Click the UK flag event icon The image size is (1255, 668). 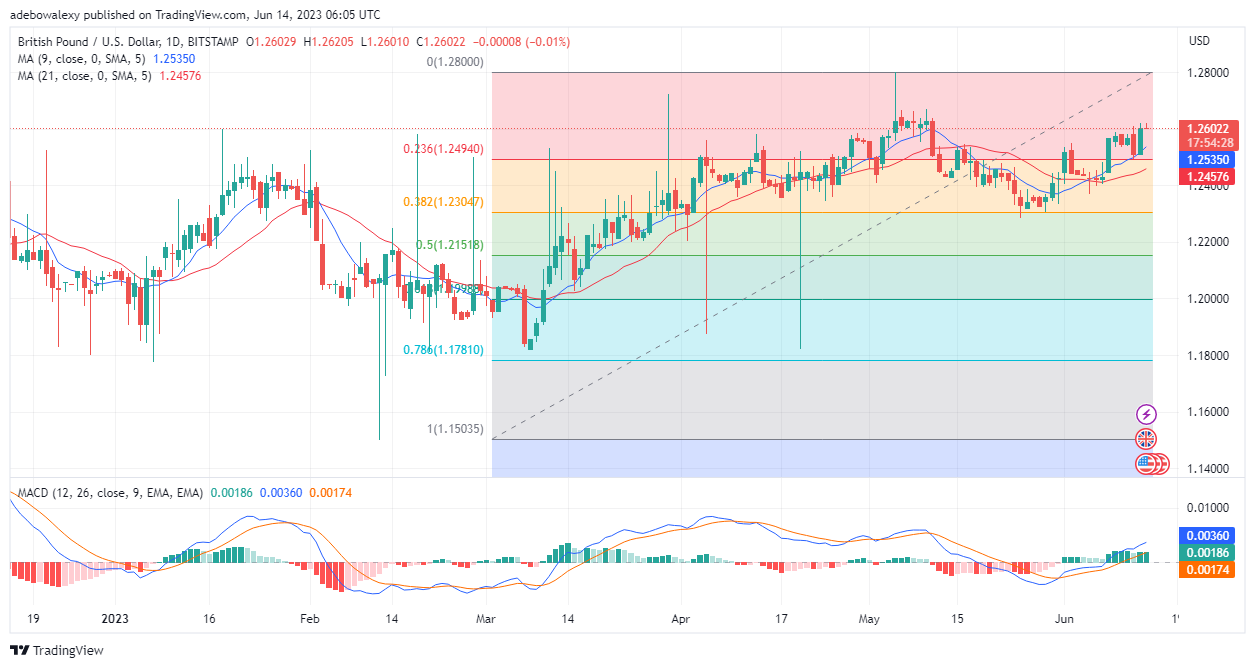[x=1146, y=439]
